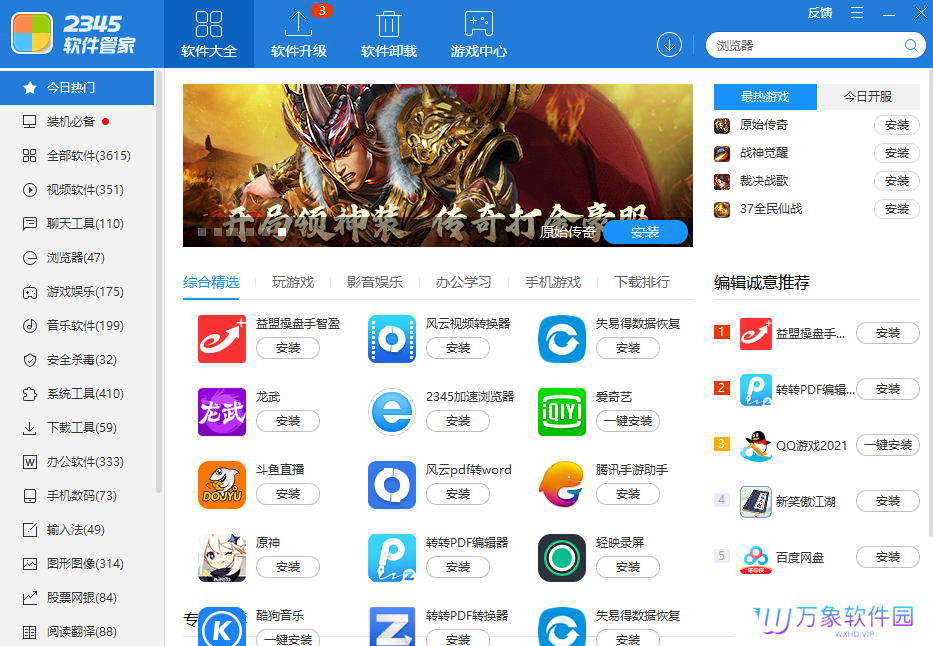Switch to the 手机游戏 tab

click(553, 282)
